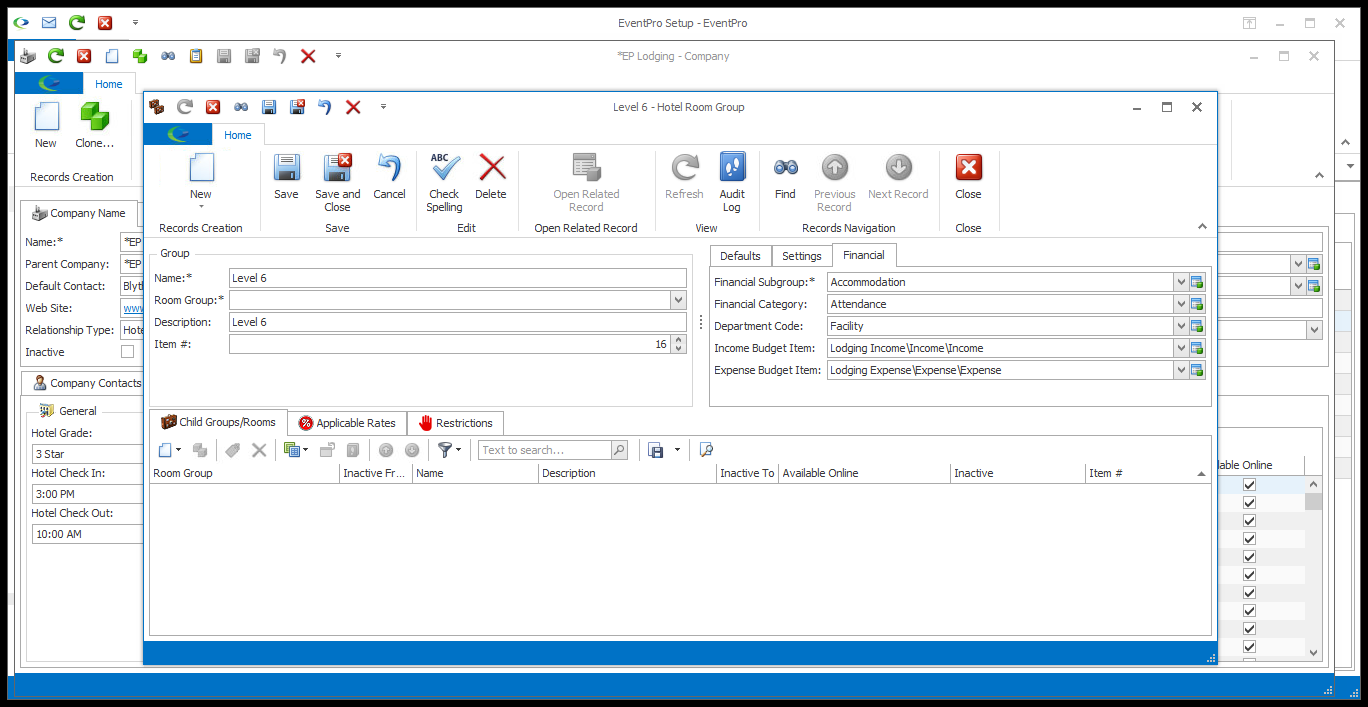Screen dimensions: 1368x707
Task: Click the magnifier button beside the search box
Action: point(619,450)
